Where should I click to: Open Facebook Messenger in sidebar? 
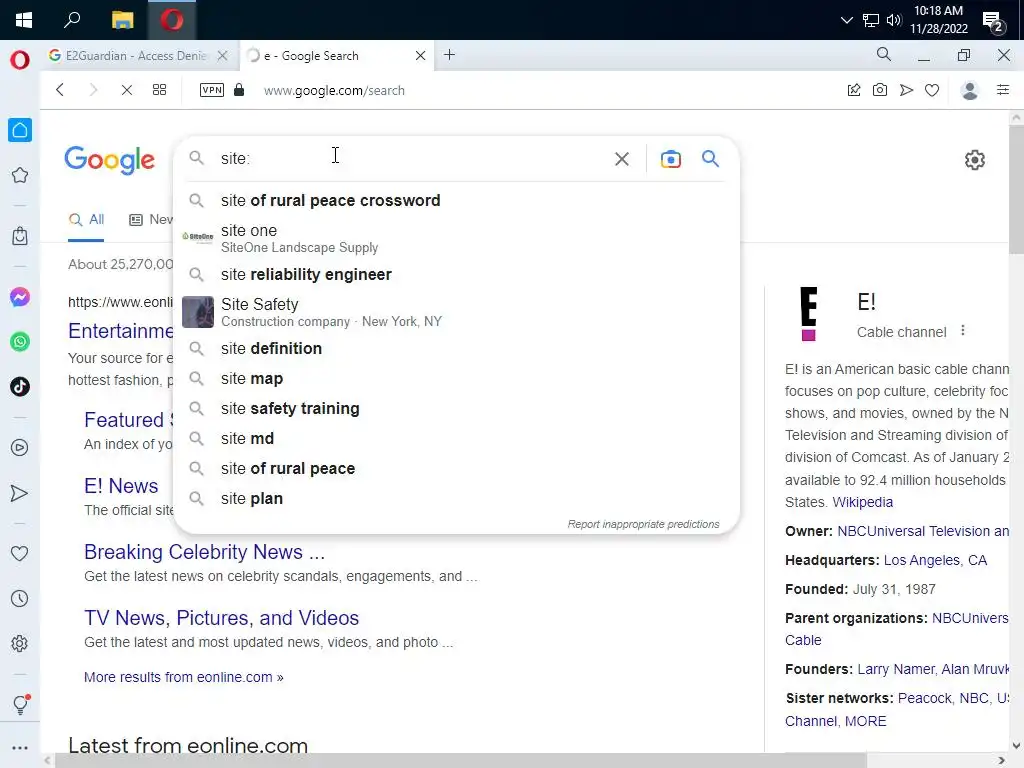click(20, 297)
